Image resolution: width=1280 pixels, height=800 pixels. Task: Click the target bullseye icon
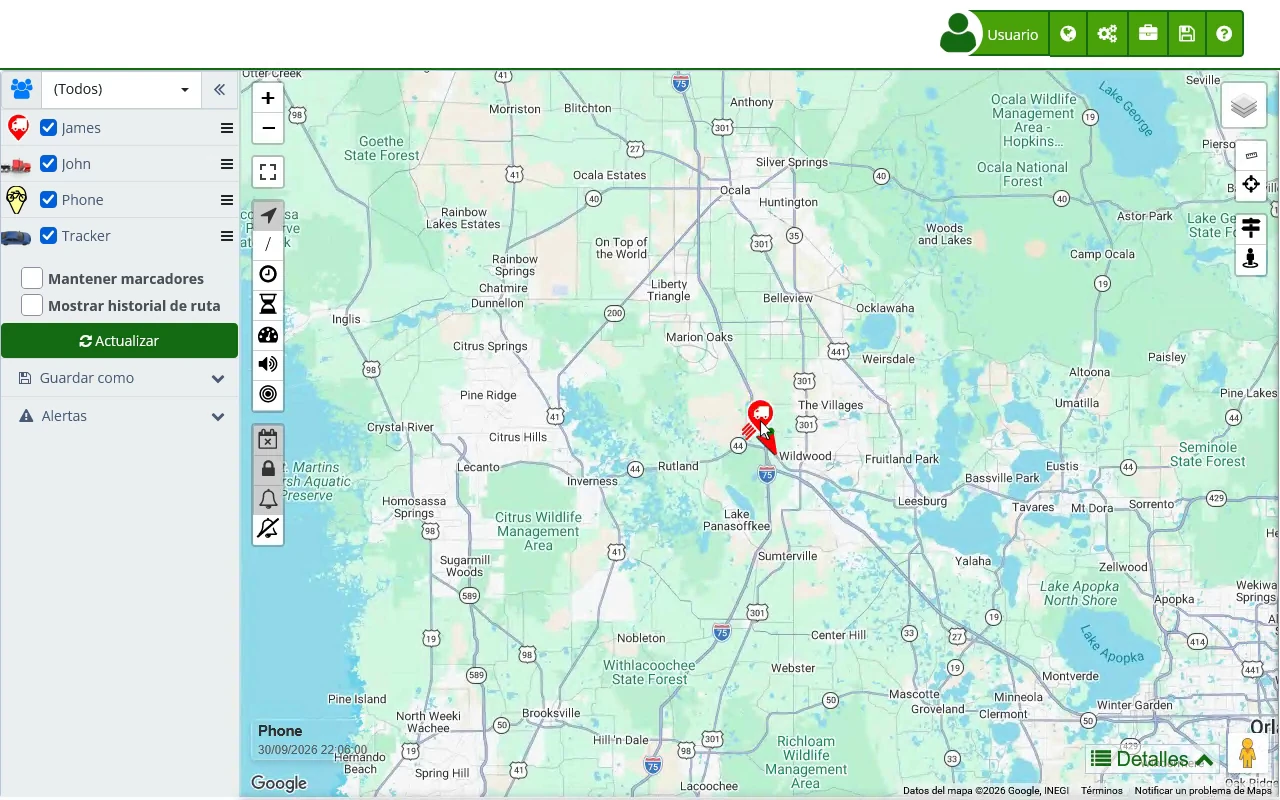click(268, 394)
